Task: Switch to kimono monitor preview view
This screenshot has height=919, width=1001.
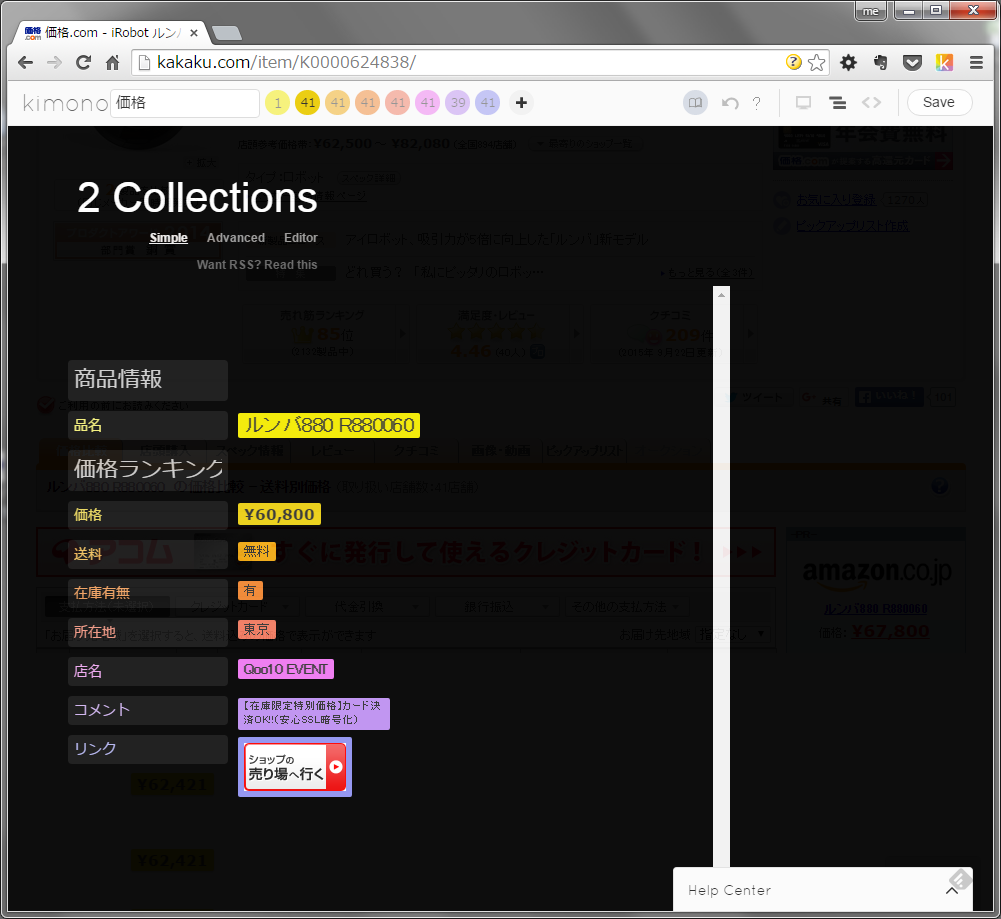Action: 804,103
